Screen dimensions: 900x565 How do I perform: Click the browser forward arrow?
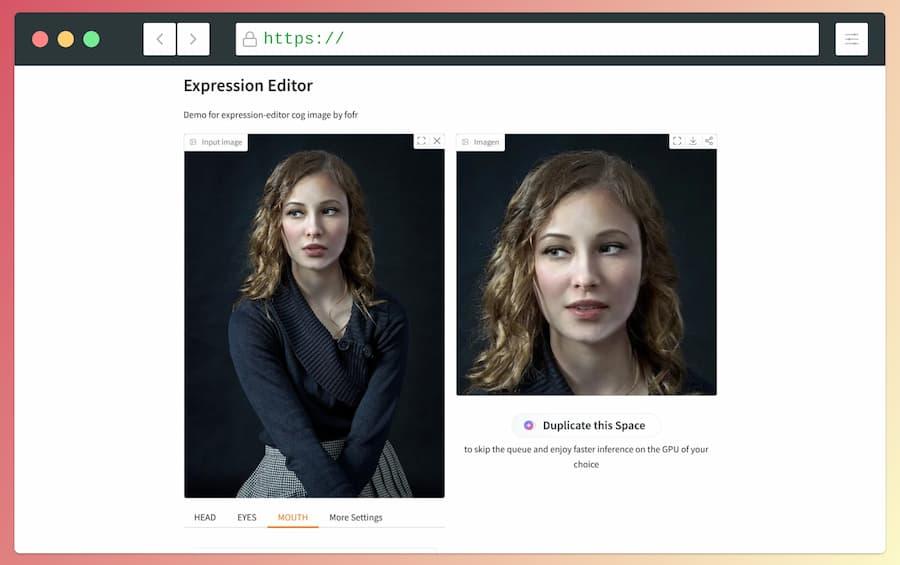pyautogui.click(x=193, y=39)
